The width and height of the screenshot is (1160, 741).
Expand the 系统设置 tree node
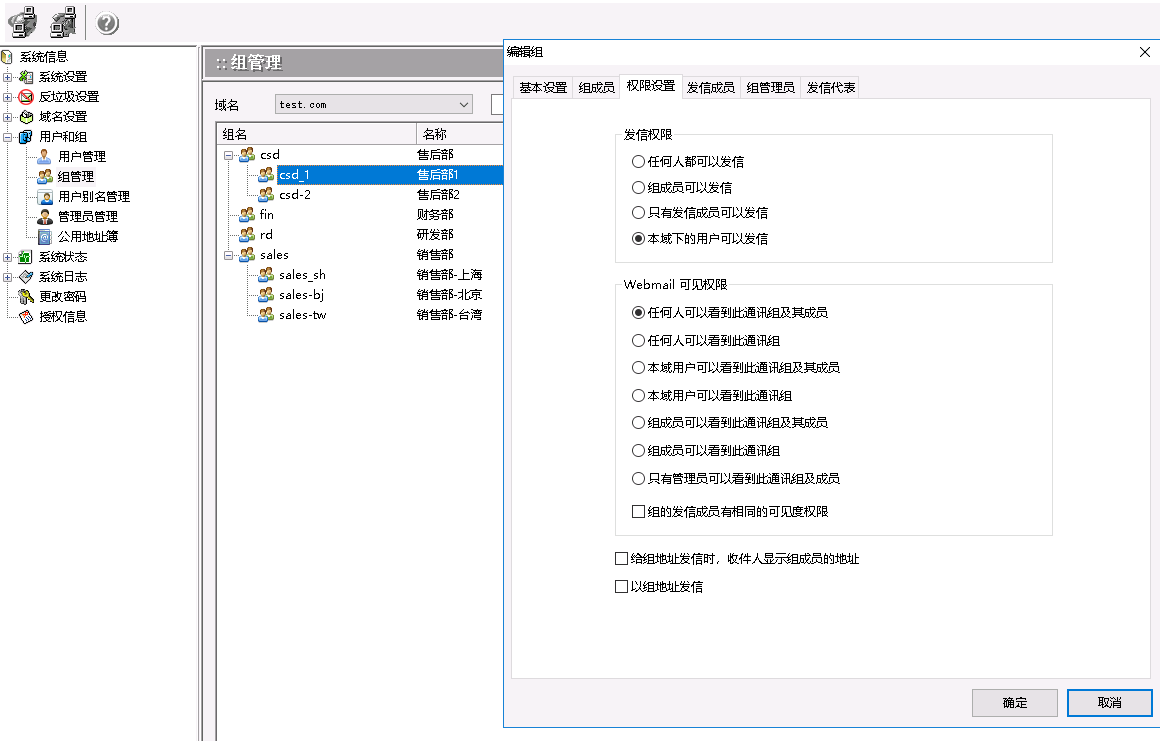[x=8, y=77]
